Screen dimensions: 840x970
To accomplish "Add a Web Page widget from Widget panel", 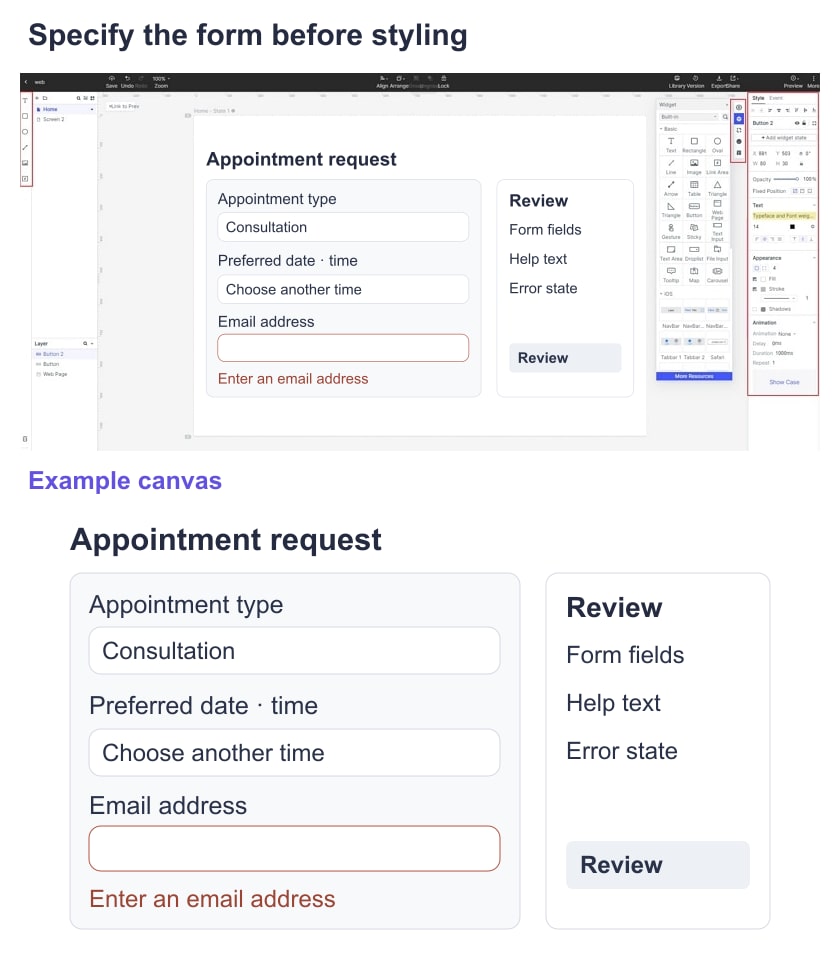I will pos(718,210).
